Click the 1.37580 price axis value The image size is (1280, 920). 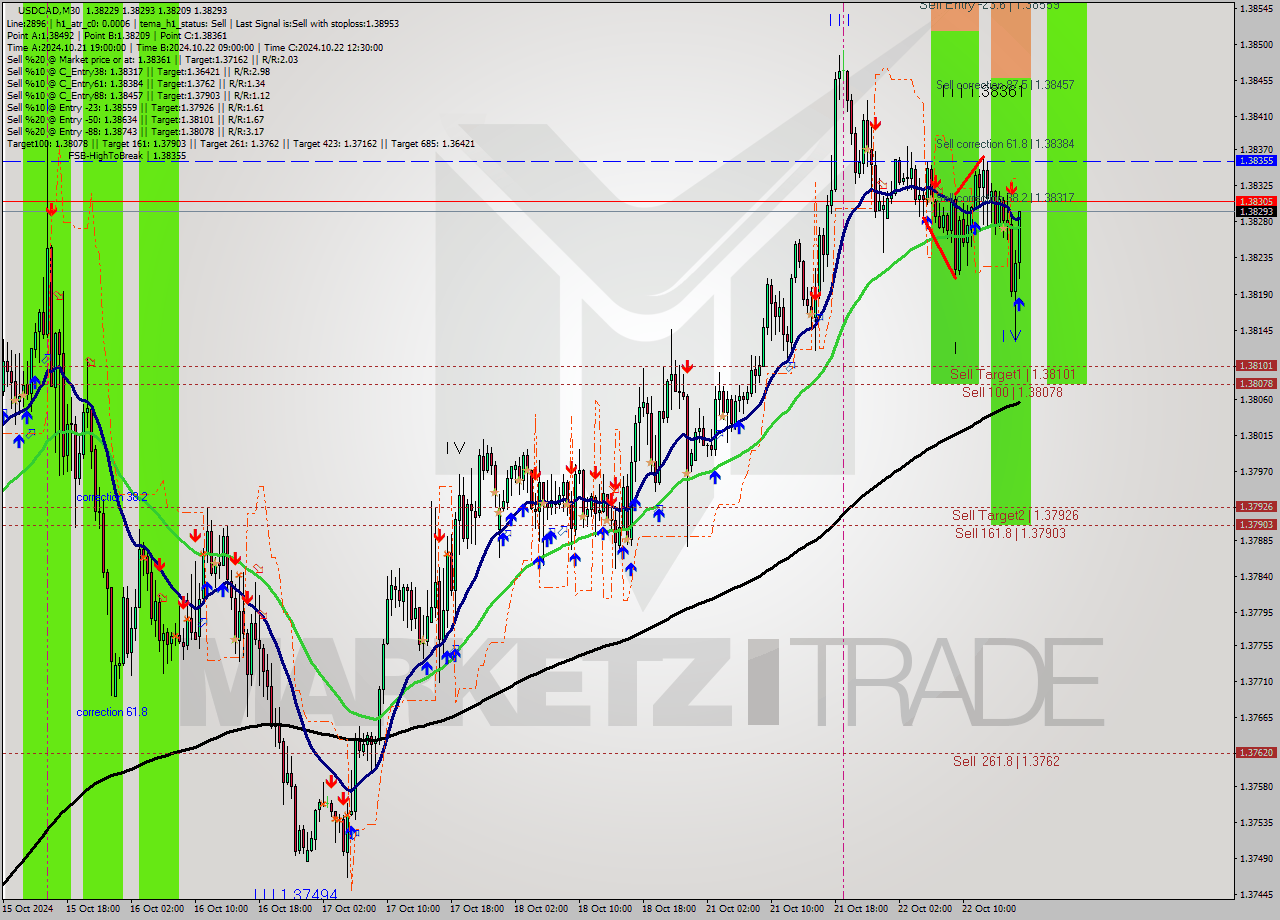[x=1256, y=787]
